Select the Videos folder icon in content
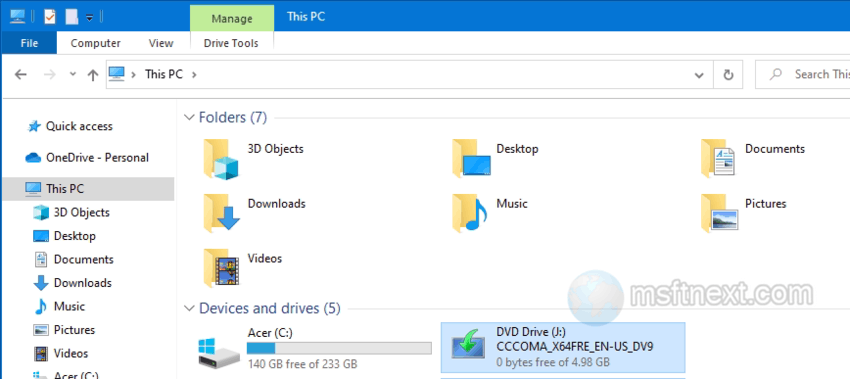This screenshot has height=379, width=850. pyautogui.click(x=221, y=268)
